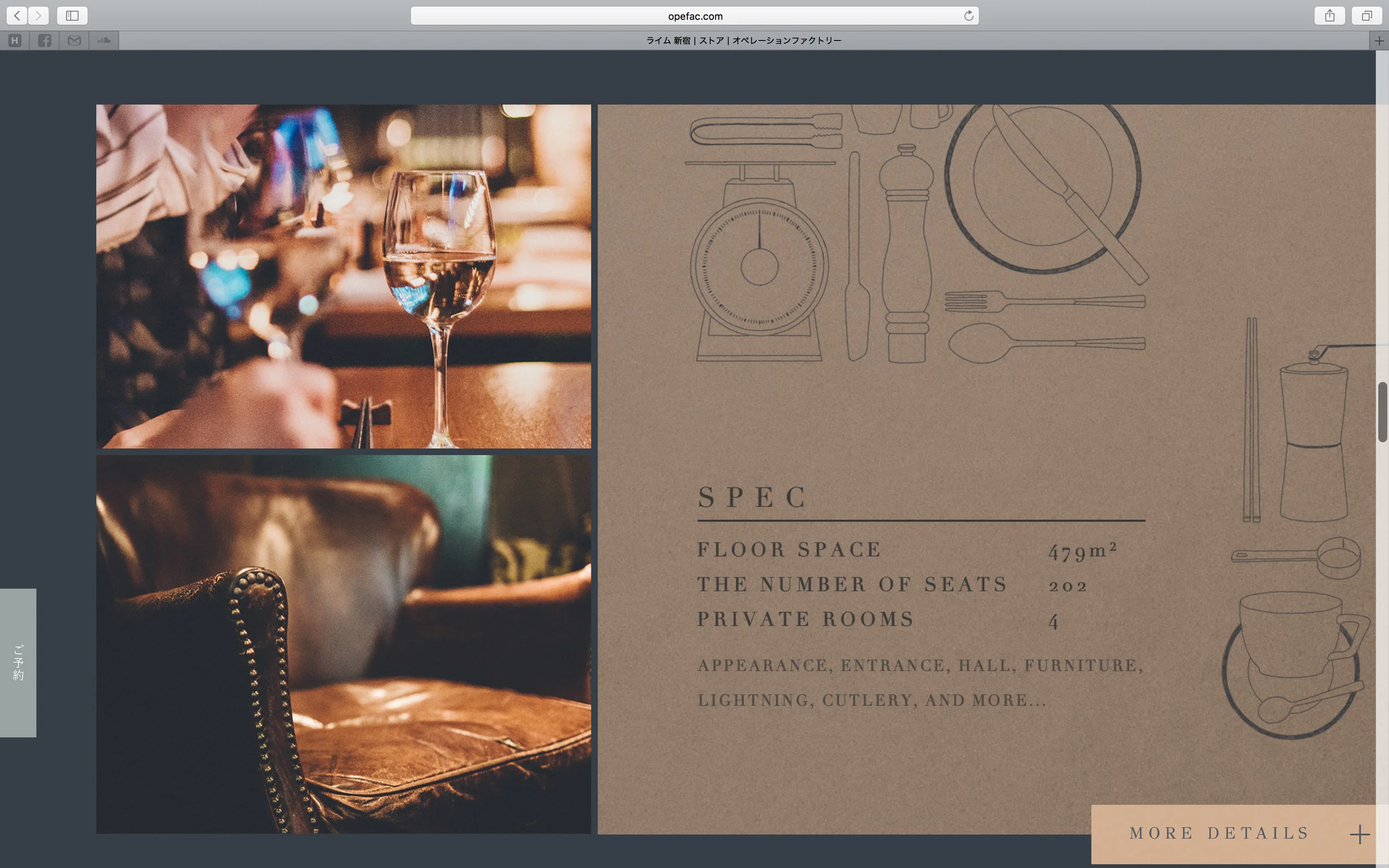The height and width of the screenshot is (868, 1389).
Task: Add a new tab with plus
Action: tap(1379, 41)
